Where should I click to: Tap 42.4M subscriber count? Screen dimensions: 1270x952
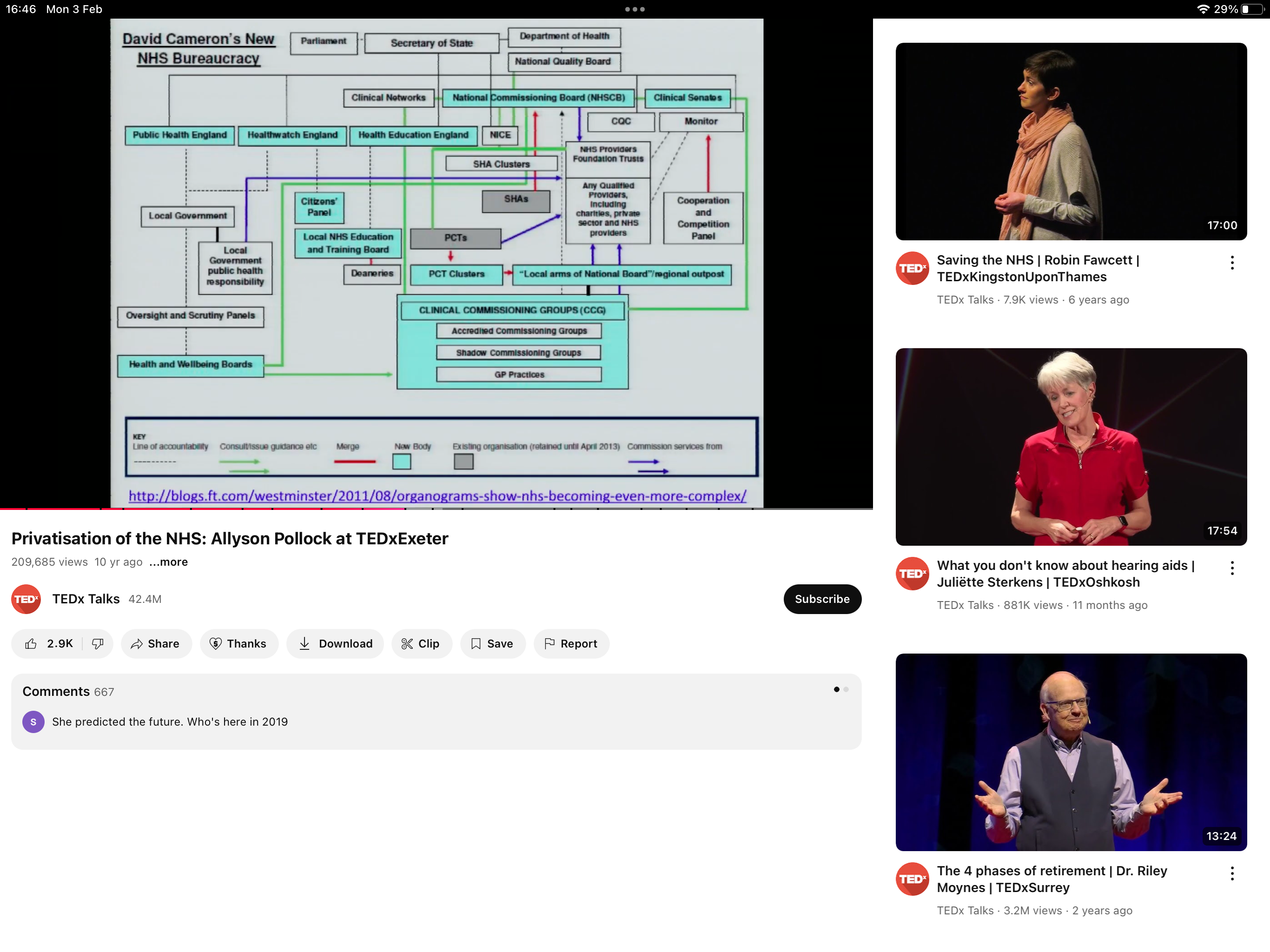[x=145, y=599]
